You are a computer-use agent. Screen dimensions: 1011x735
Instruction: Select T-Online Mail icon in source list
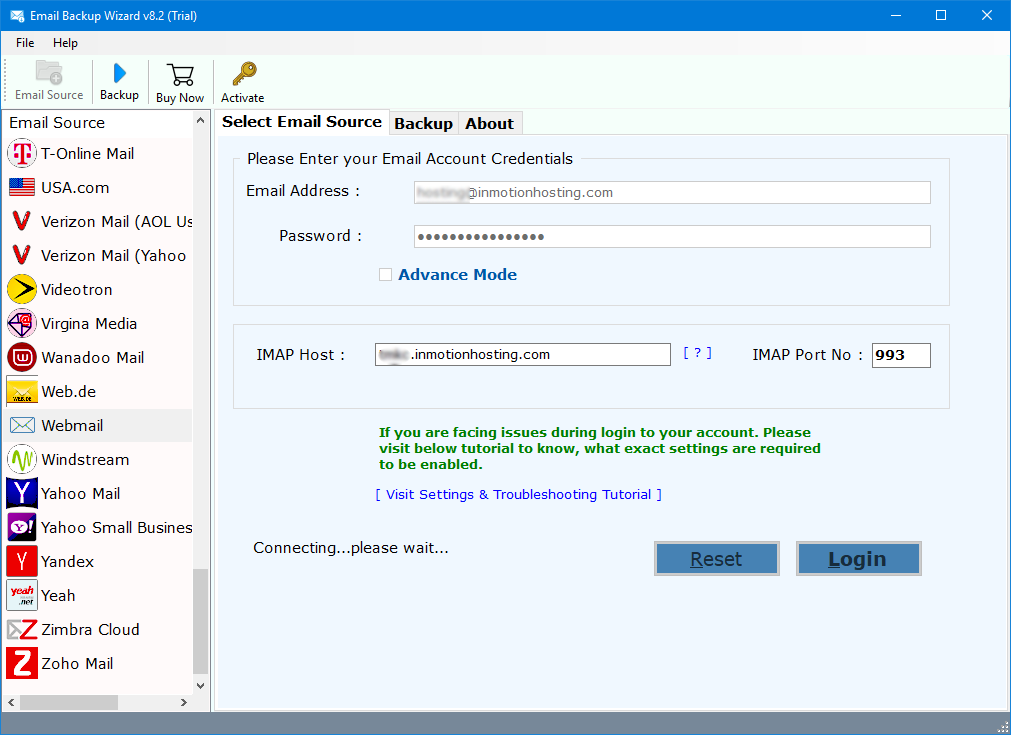22,153
